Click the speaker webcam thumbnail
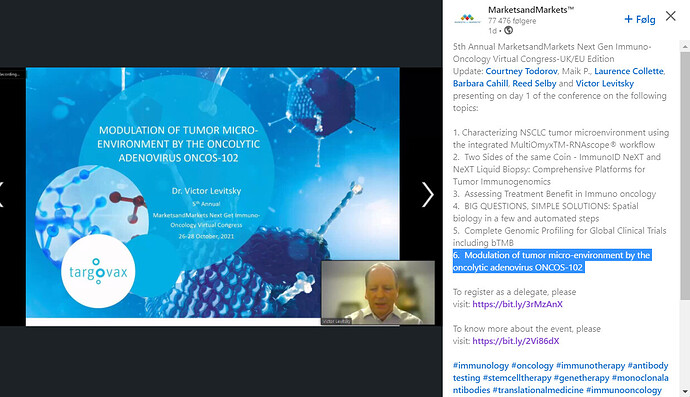The width and height of the screenshot is (690, 397). pyautogui.click(x=378, y=293)
